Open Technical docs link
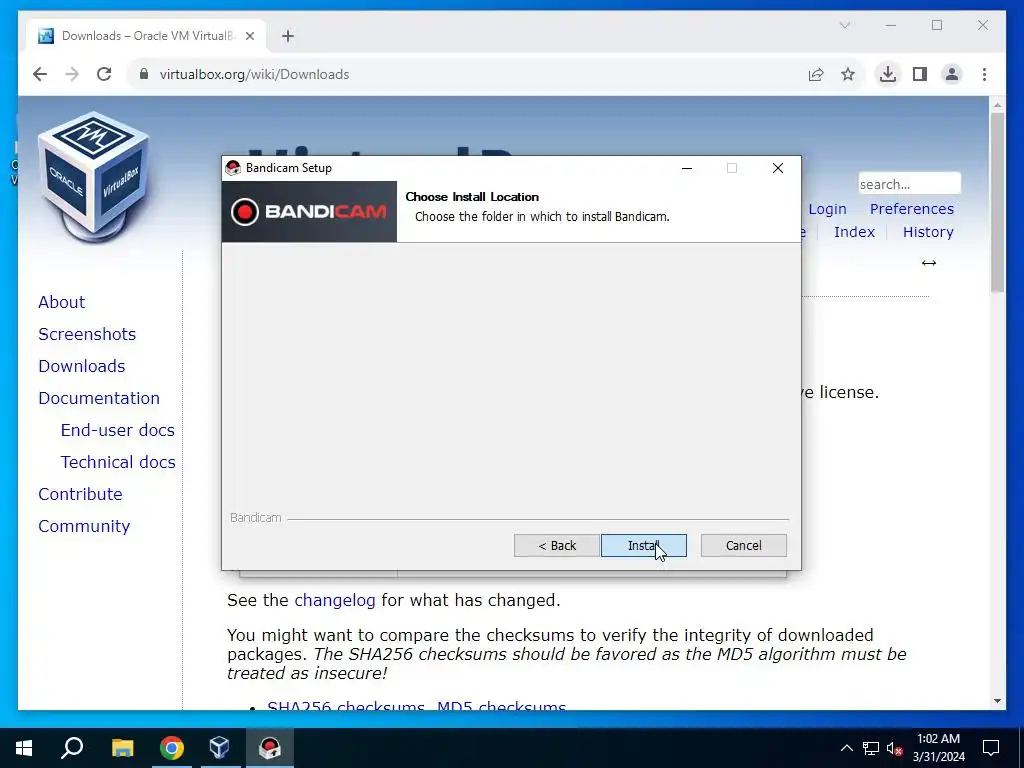This screenshot has width=1024, height=768. click(x=118, y=462)
